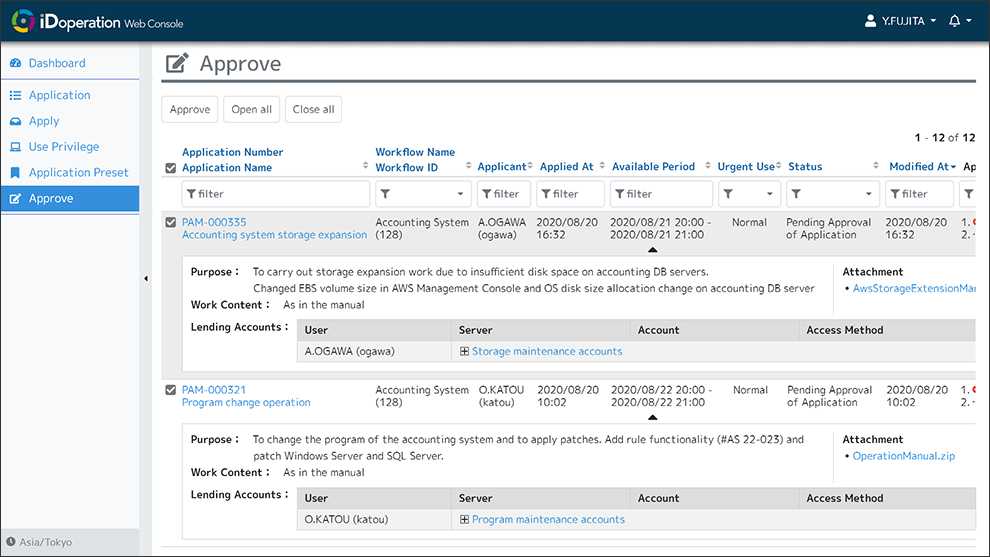Open Storage maintenance accounts link
Image resolution: width=990 pixels, height=557 pixels.
(547, 351)
